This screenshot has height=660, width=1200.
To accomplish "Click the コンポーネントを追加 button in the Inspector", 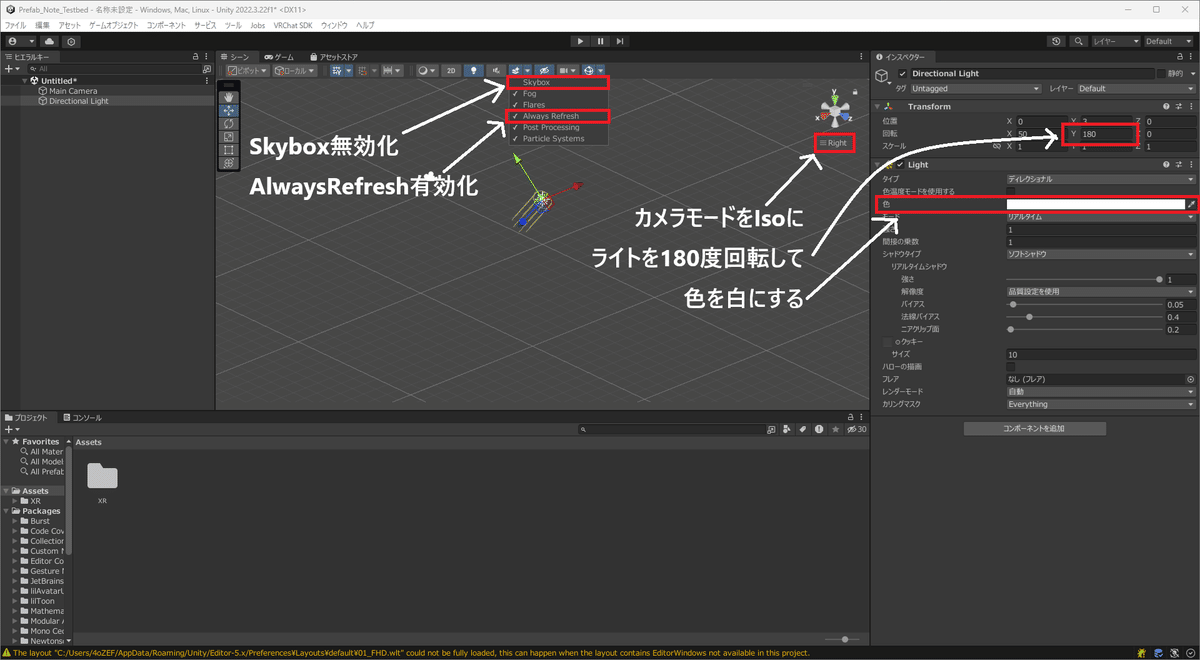I will pos(1032,428).
